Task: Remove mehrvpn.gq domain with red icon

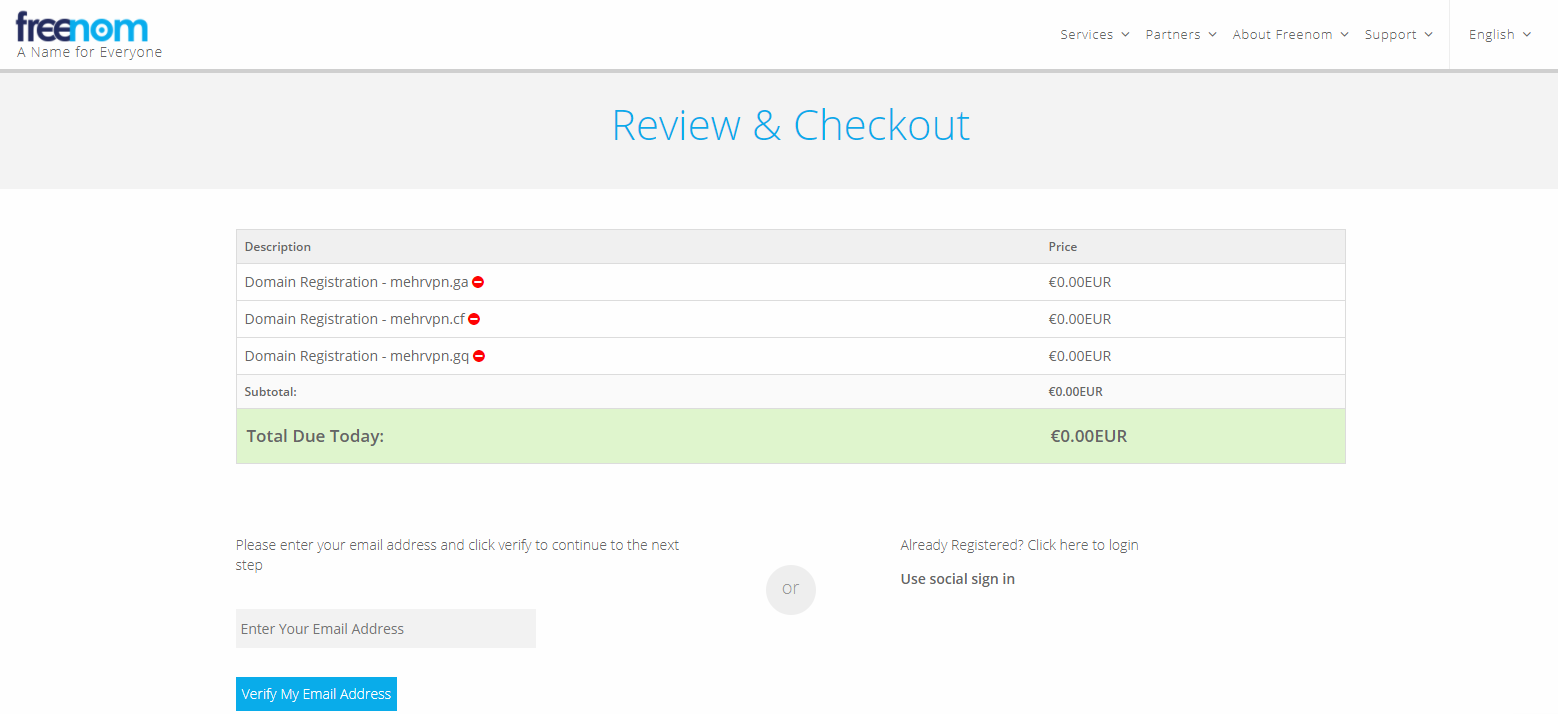Action: pos(479,356)
